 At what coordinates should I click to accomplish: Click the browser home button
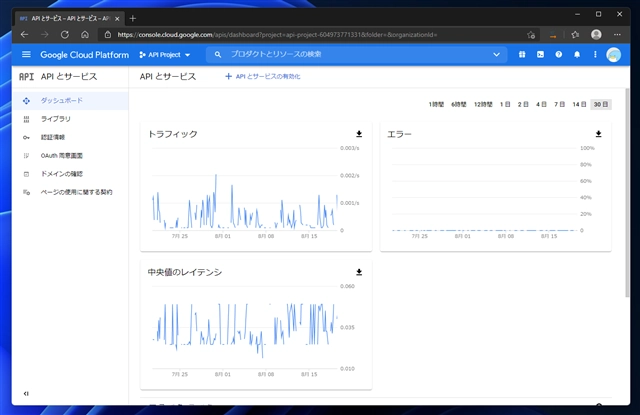pyautogui.click(x=85, y=35)
